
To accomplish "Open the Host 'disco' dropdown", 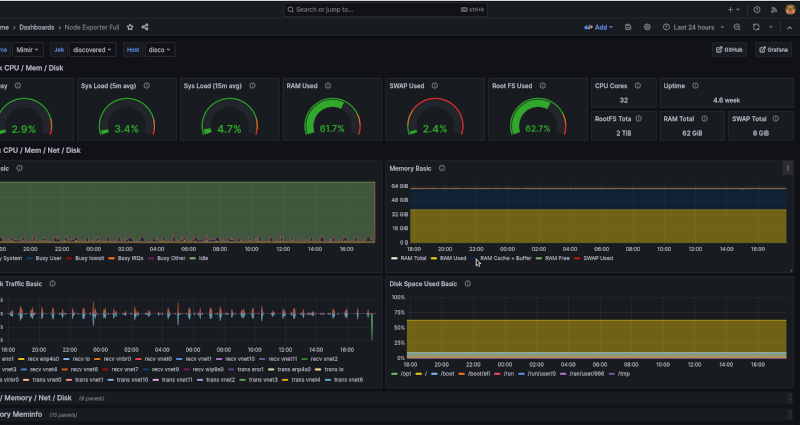I will [x=160, y=49].
